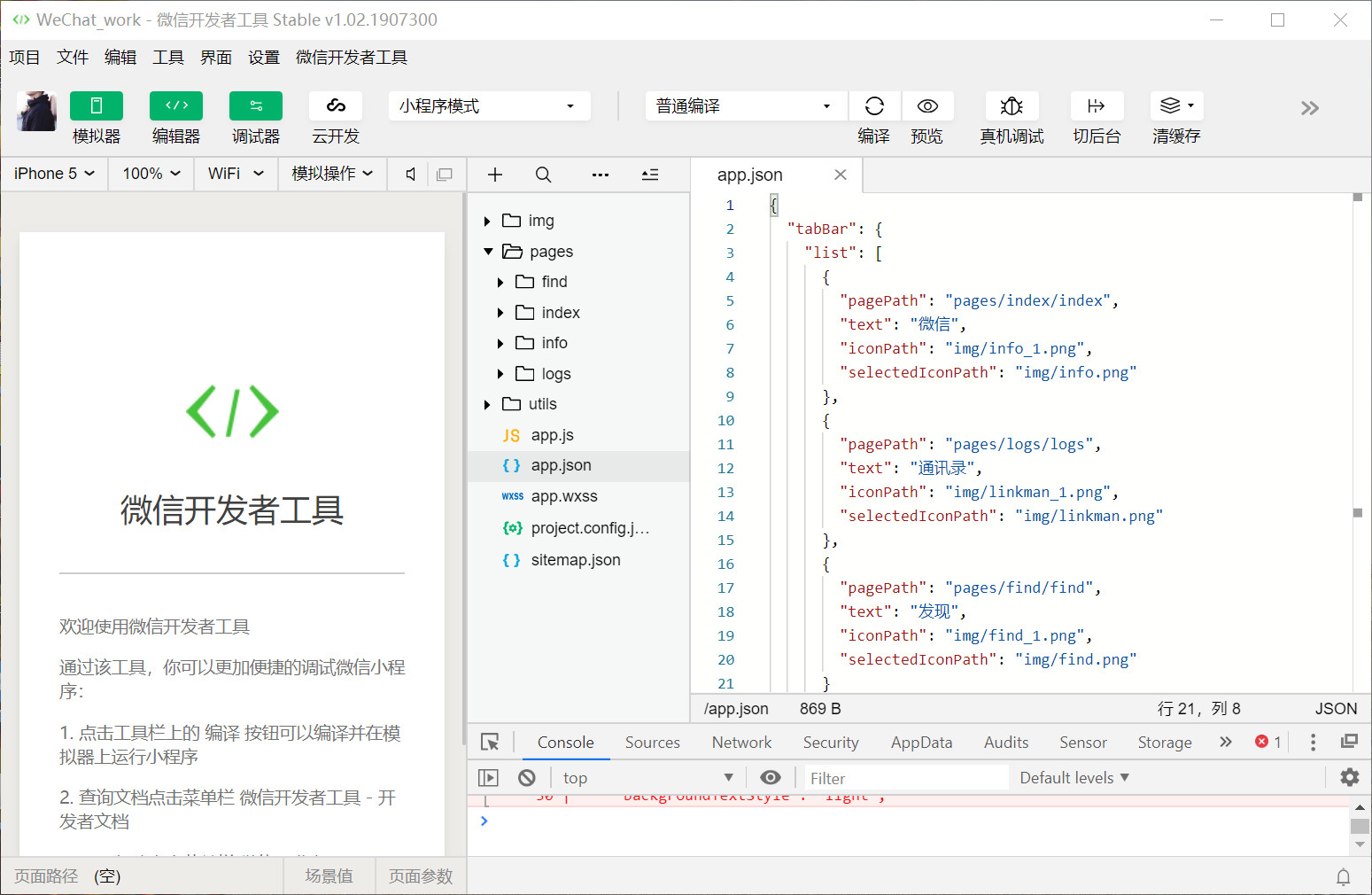Click the user avatar thumbnail

tap(36, 111)
